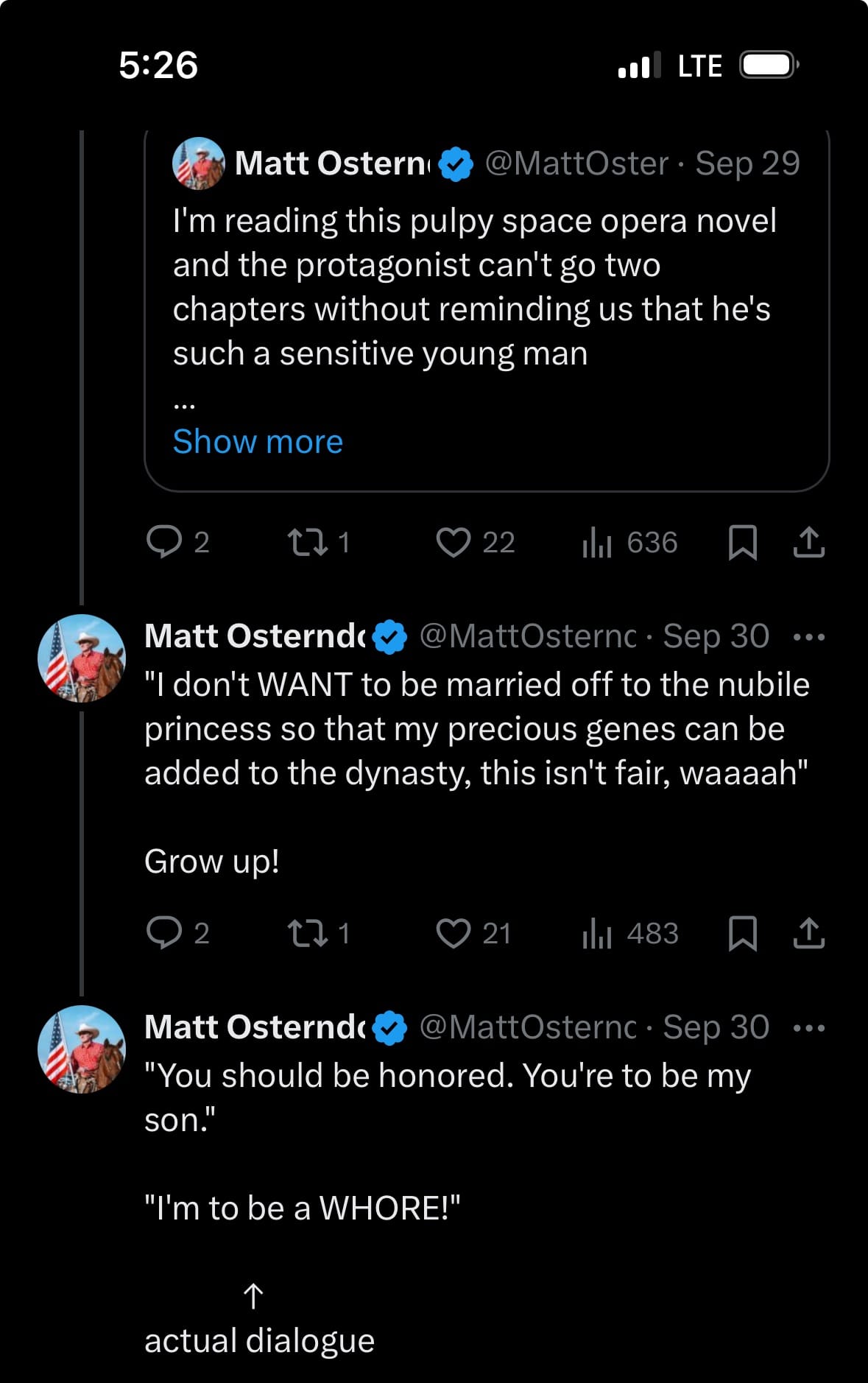Open more options for "You should be honored" tweet
This screenshot has width=868, height=1383.
point(808,1028)
